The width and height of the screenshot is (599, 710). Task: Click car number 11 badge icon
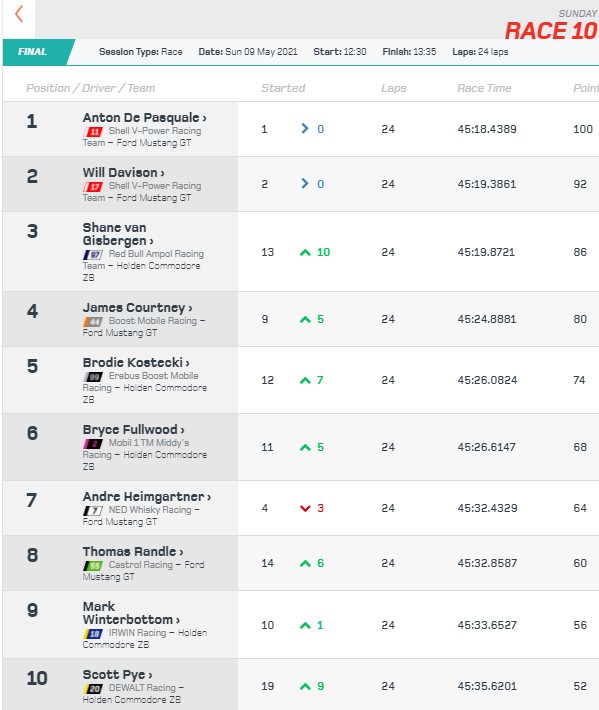tap(93, 132)
